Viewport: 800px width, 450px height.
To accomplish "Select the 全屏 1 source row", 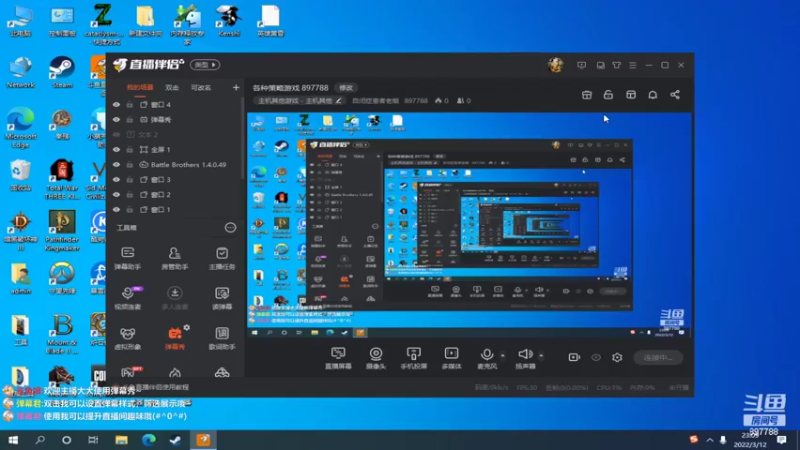I will point(174,149).
